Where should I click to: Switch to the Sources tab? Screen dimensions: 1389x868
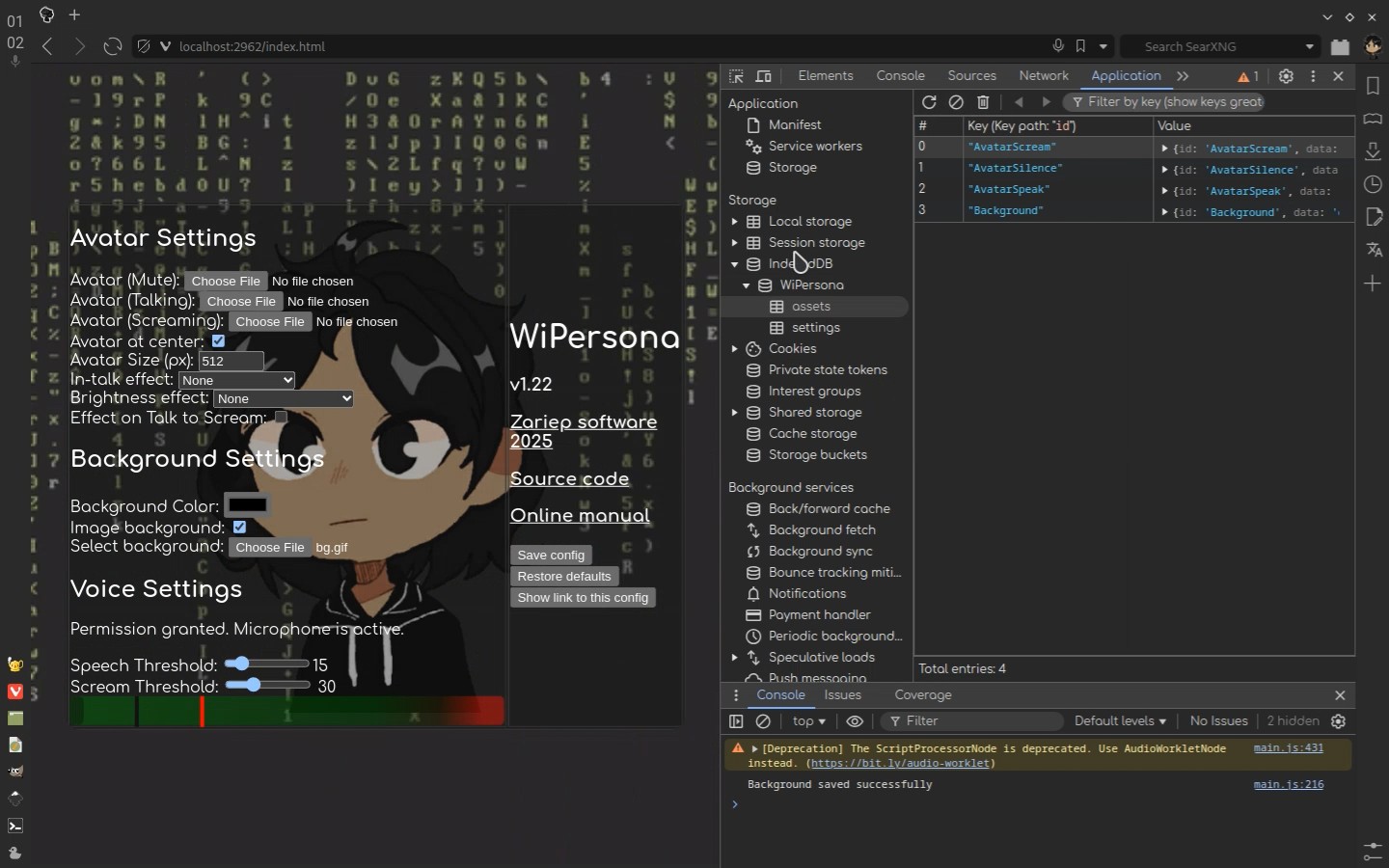971,76
